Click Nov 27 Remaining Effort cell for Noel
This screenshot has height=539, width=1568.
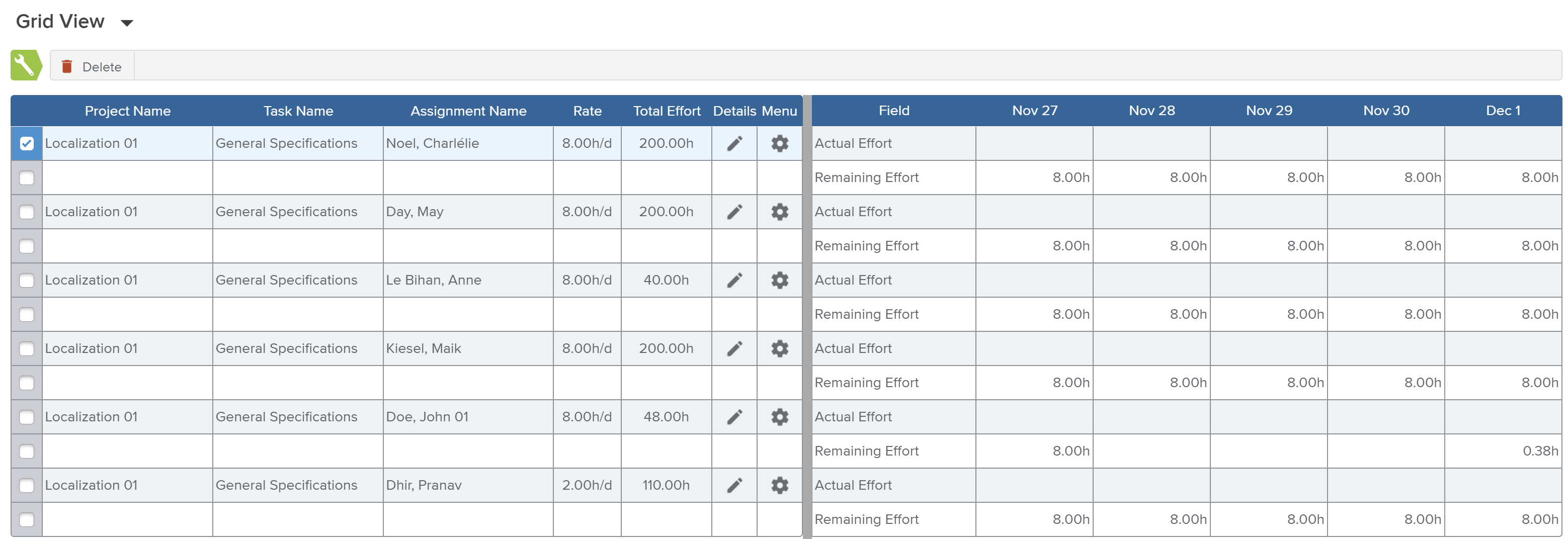[1034, 177]
